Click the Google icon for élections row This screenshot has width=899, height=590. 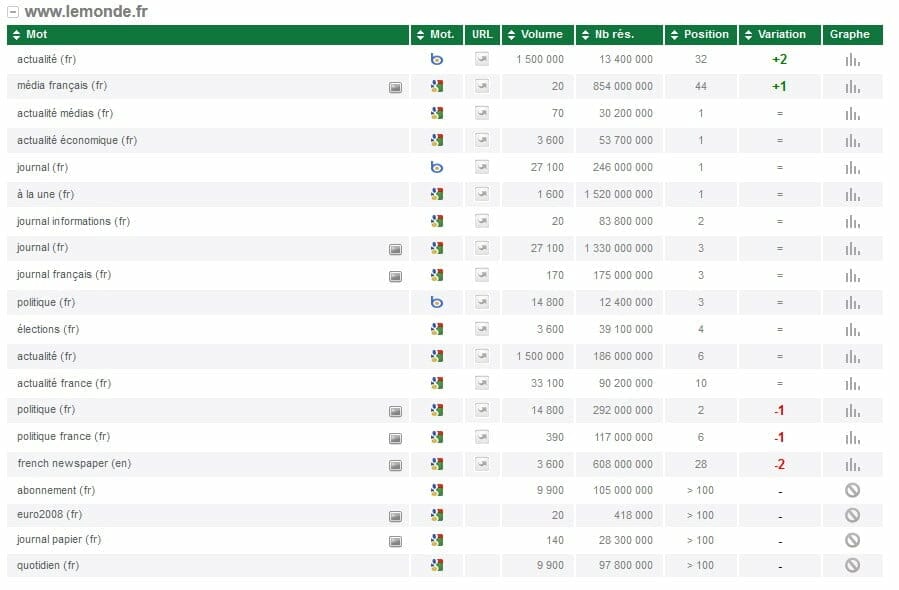(437, 329)
